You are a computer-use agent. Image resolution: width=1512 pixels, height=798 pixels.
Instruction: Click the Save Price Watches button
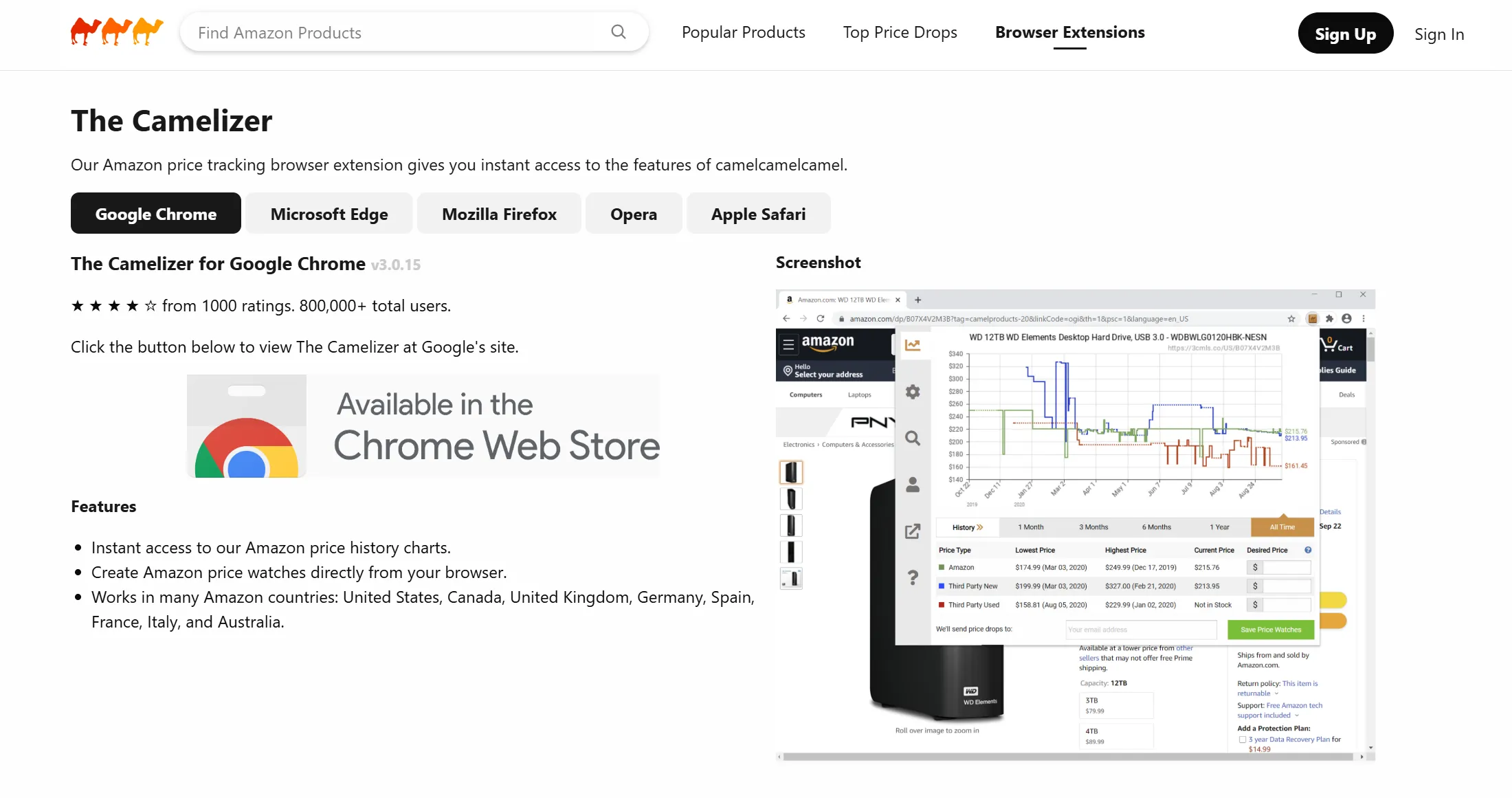point(1271,630)
